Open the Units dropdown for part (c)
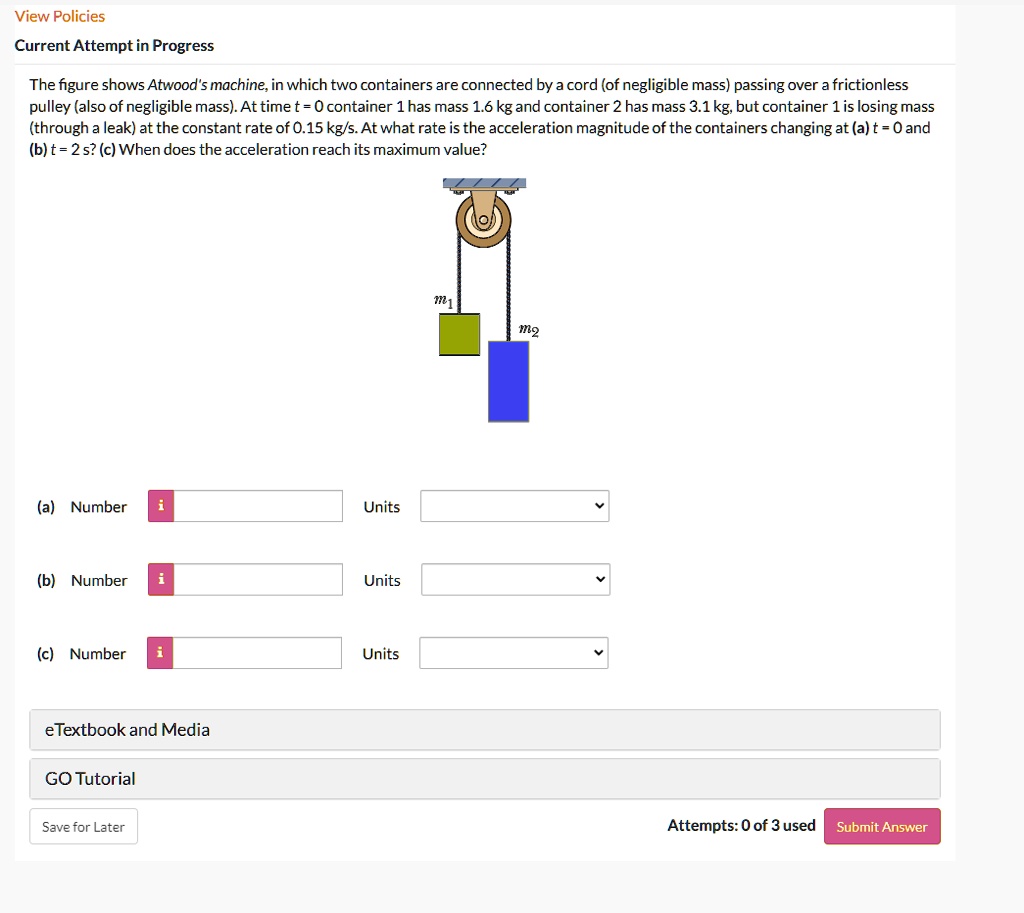Viewport: 1024px width, 913px height. coord(514,653)
